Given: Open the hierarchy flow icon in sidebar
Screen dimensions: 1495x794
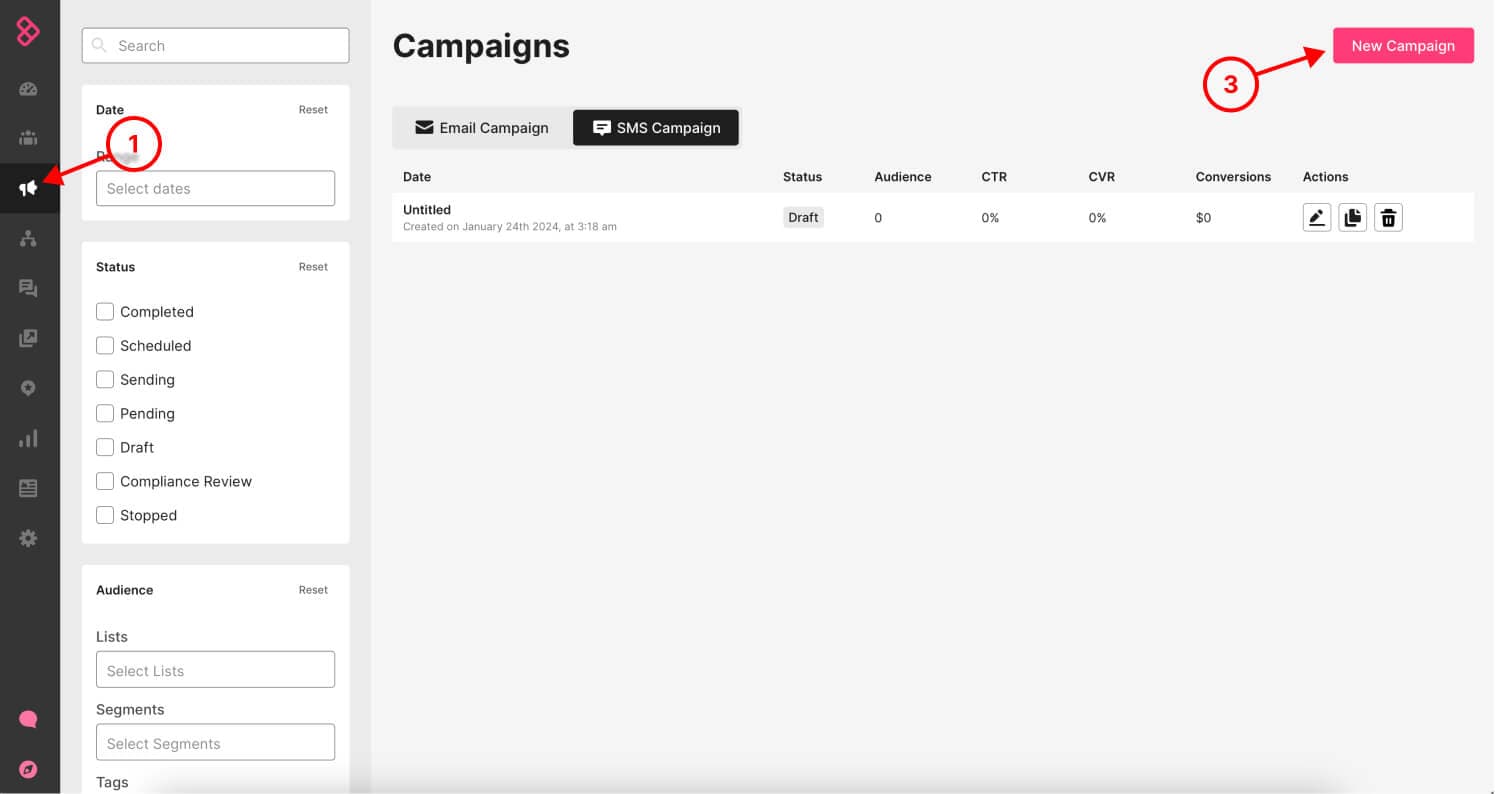Looking at the screenshot, I should click(28, 238).
